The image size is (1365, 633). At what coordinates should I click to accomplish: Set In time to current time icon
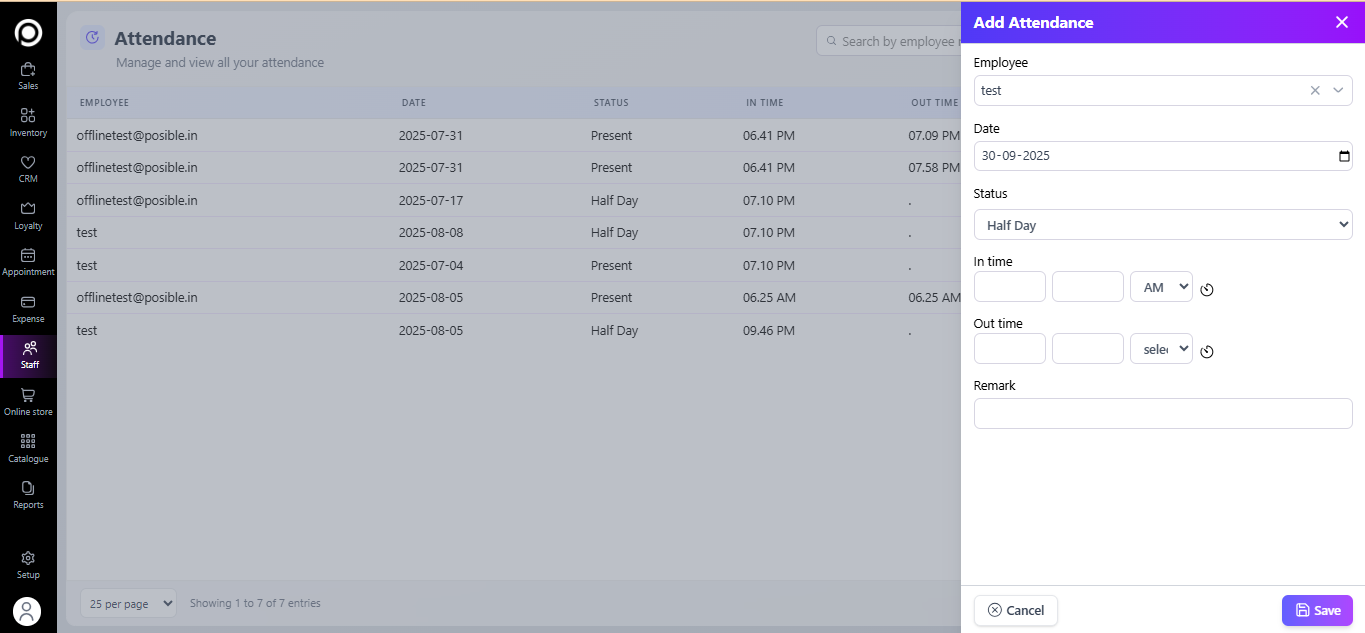(x=1207, y=290)
